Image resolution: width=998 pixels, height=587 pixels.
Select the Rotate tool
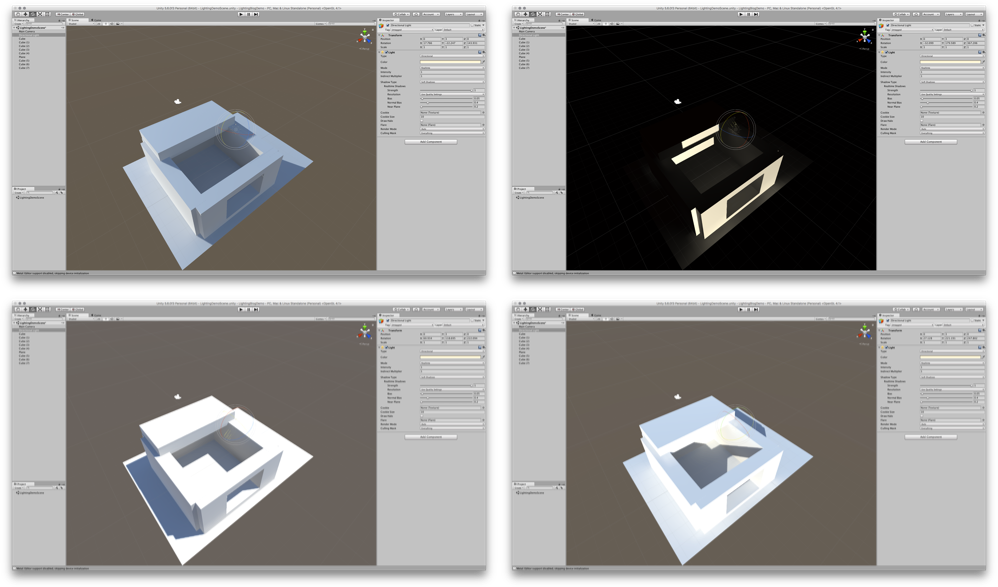[x=32, y=13]
